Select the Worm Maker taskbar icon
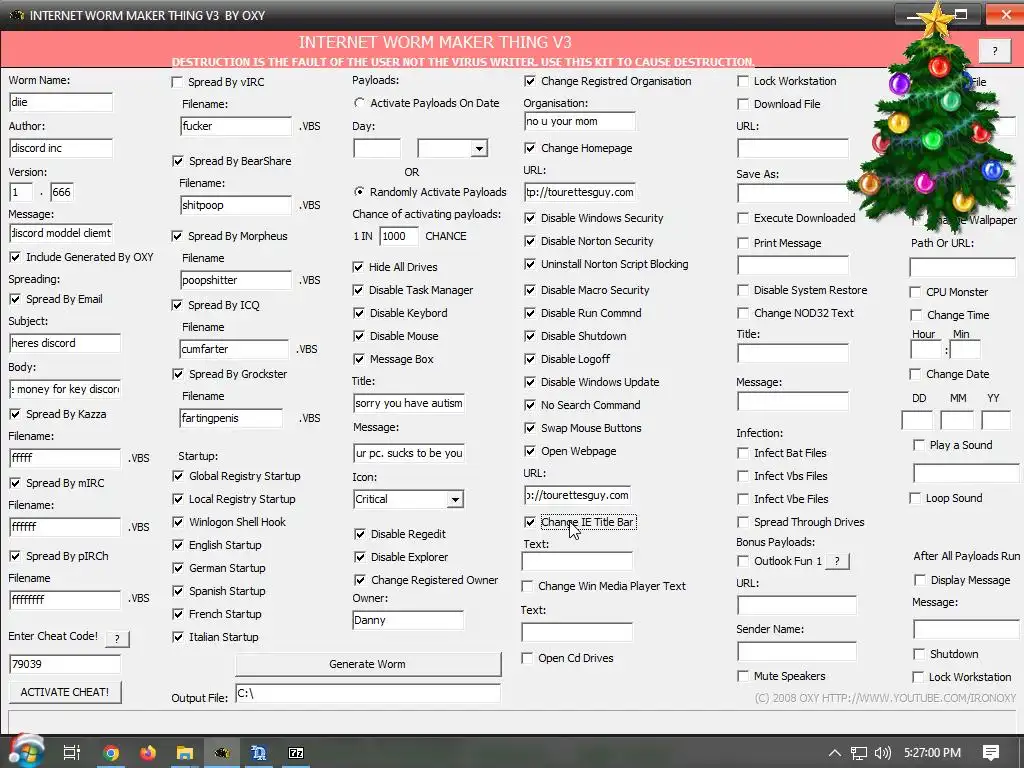1024x768 pixels. (222, 753)
